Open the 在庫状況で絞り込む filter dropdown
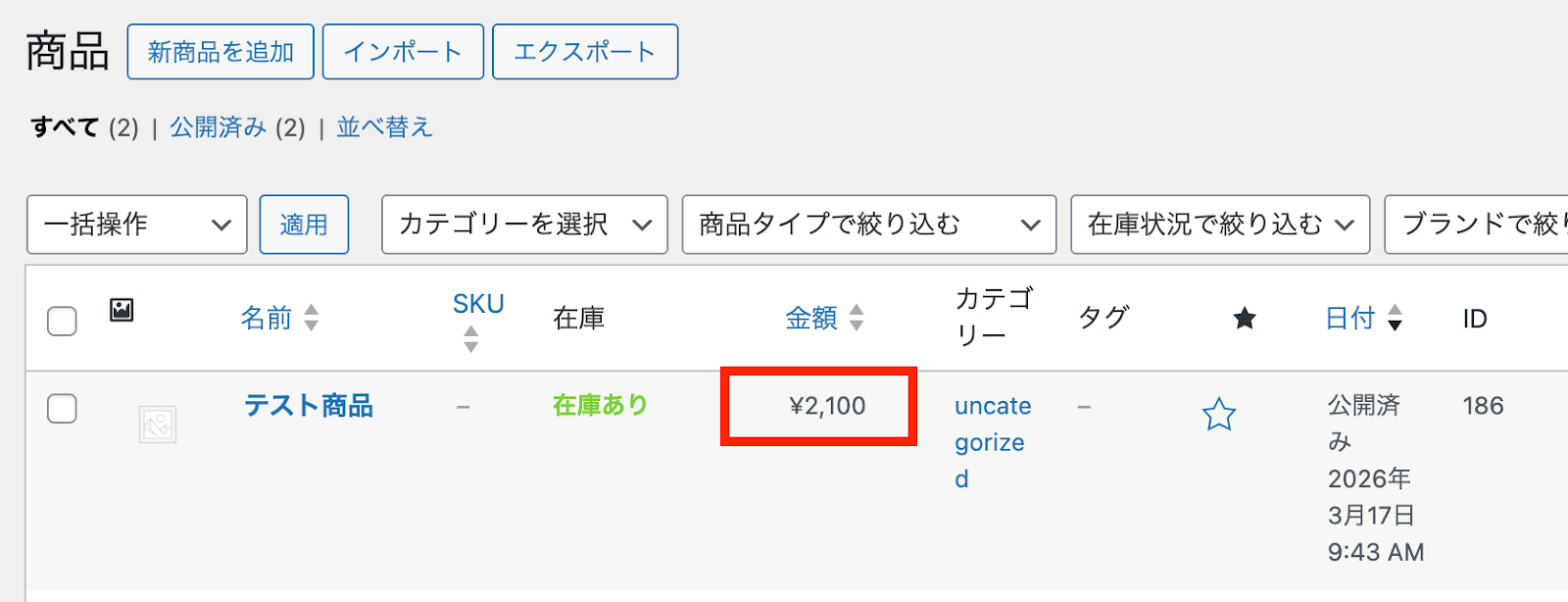The width and height of the screenshot is (1568, 602). pyautogui.click(x=1219, y=225)
